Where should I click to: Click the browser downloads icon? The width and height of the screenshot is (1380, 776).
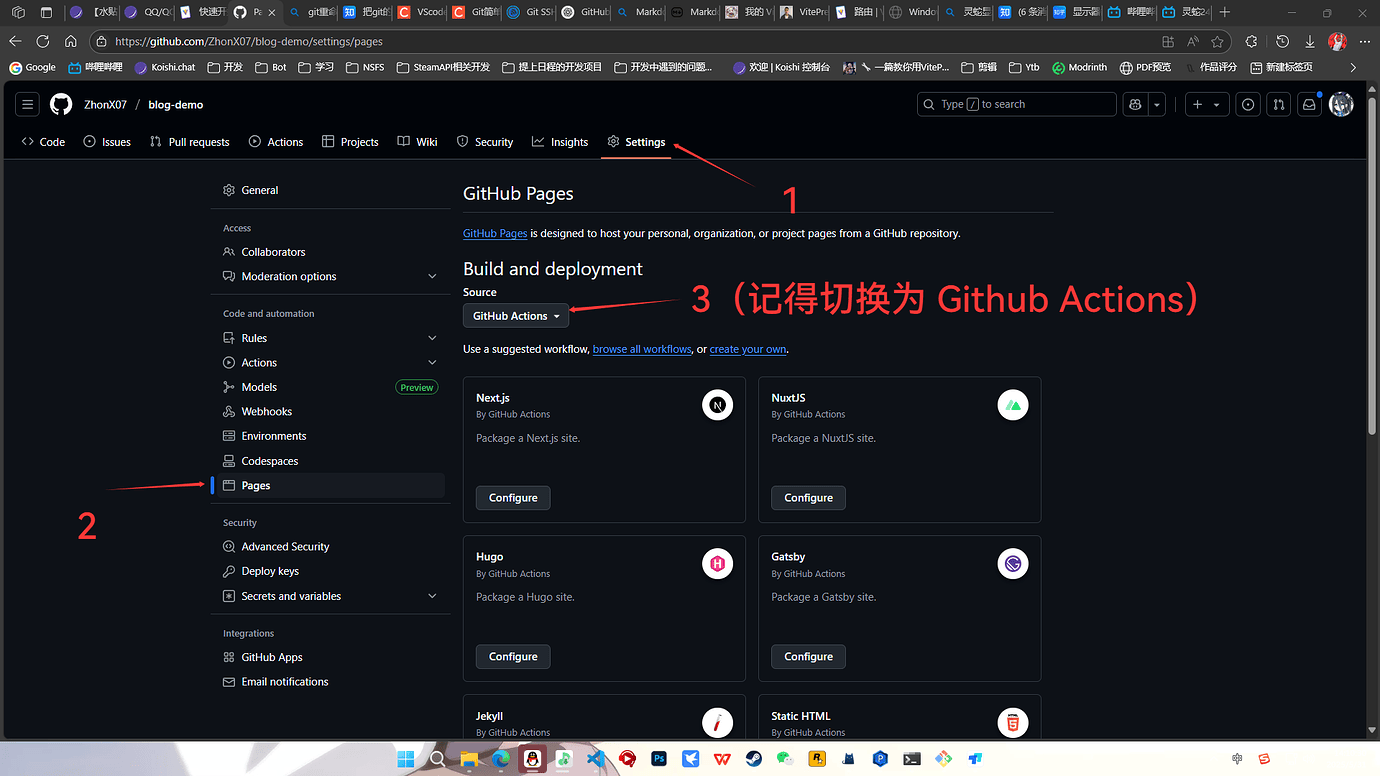(x=1310, y=41)
